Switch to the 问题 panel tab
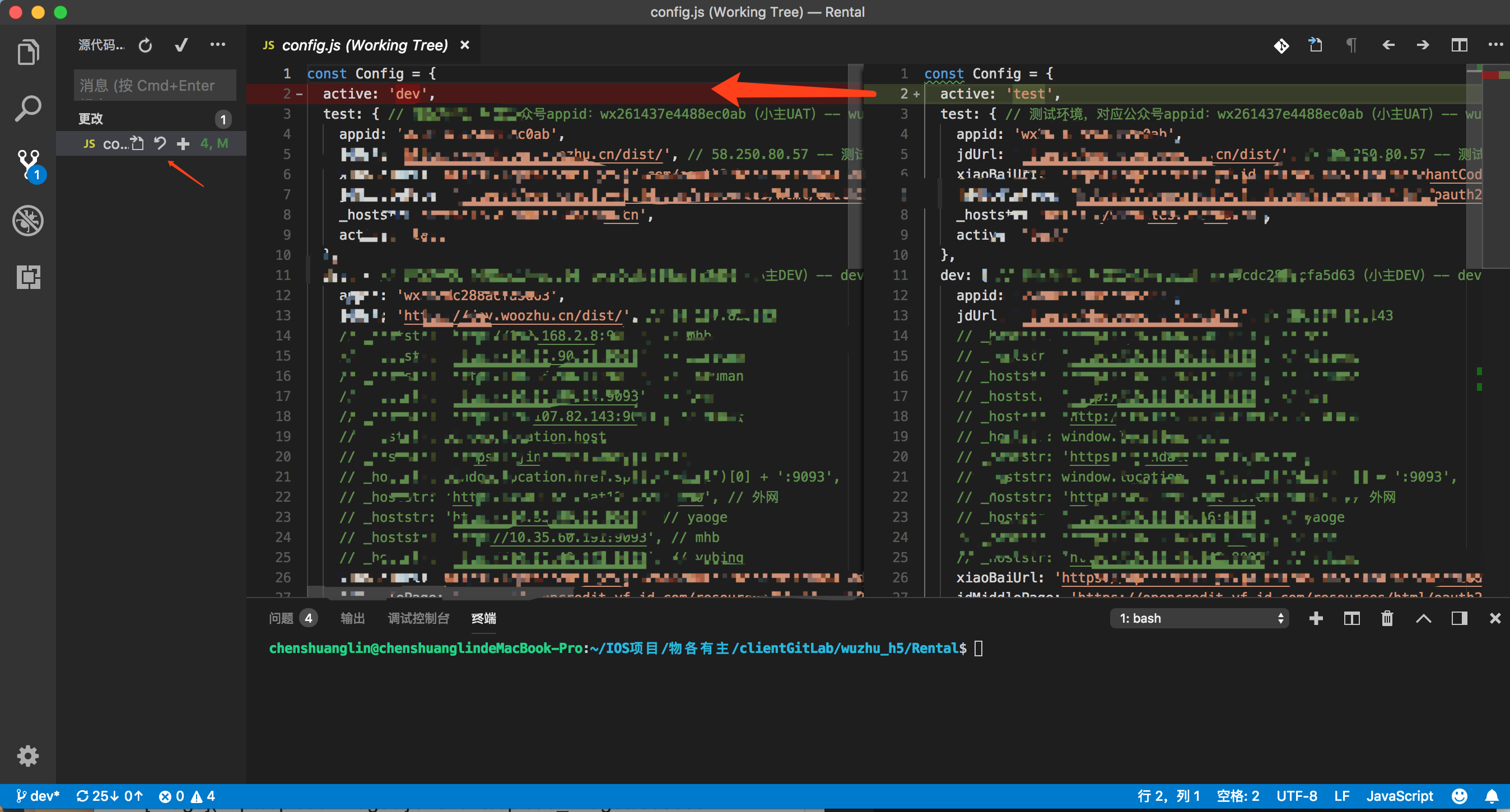The height and width of the screenshot is (812, 1510). click(x=282, y=618)
